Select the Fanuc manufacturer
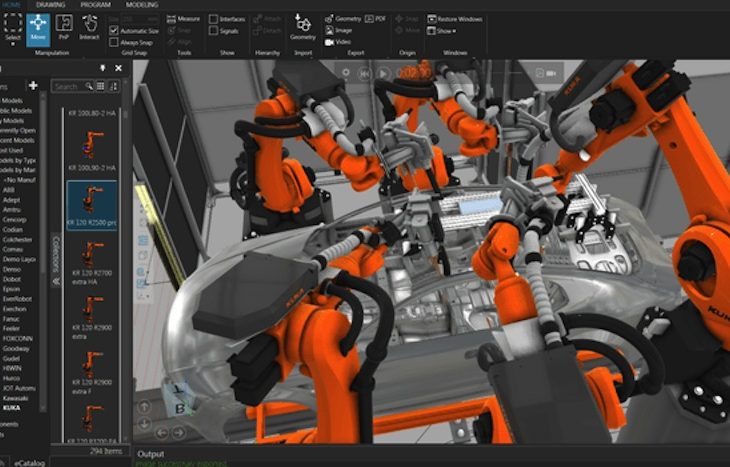Image resolution: width=730 pixels, height=467 pixels. [11, 318]
